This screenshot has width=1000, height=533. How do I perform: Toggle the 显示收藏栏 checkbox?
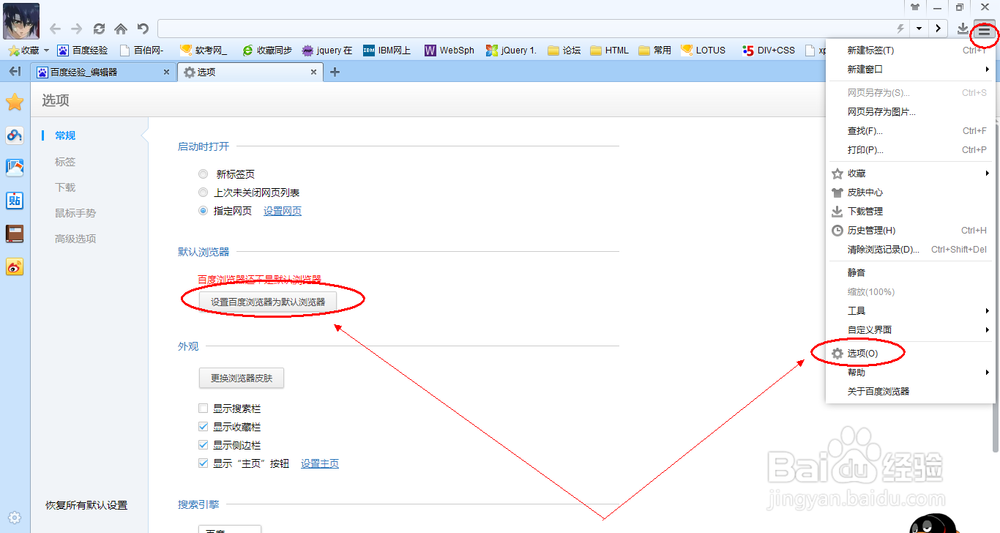(x=203, y=427)
